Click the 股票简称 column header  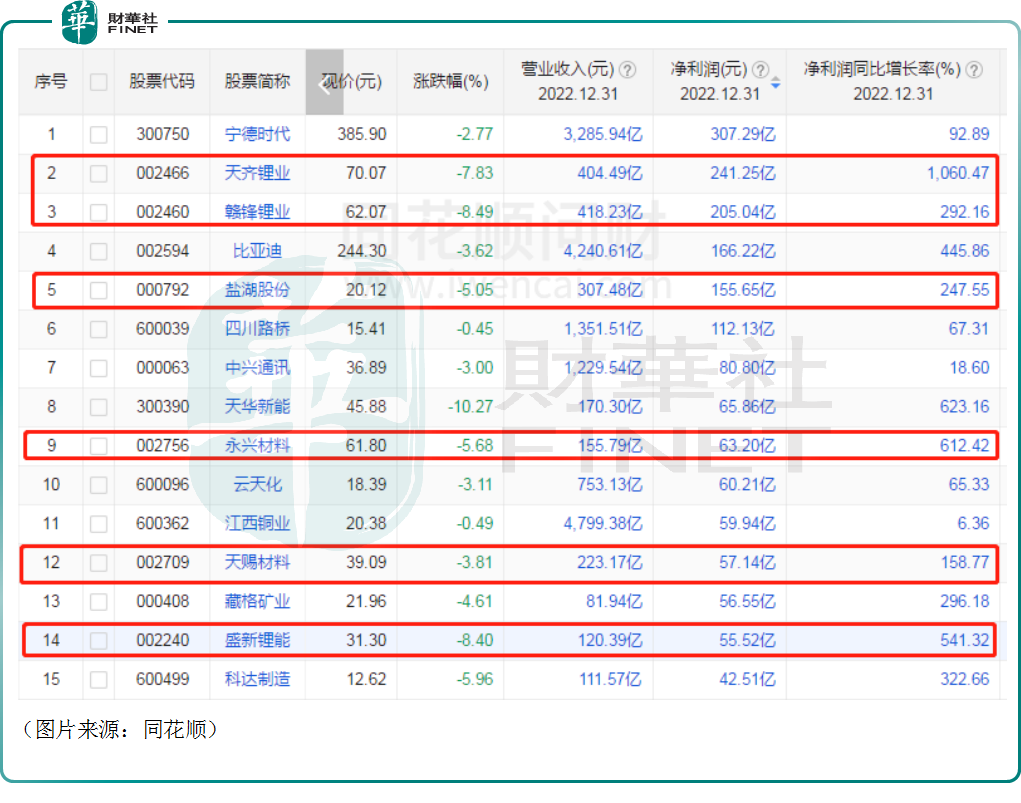pyautogui.click(x=257, y=81)
